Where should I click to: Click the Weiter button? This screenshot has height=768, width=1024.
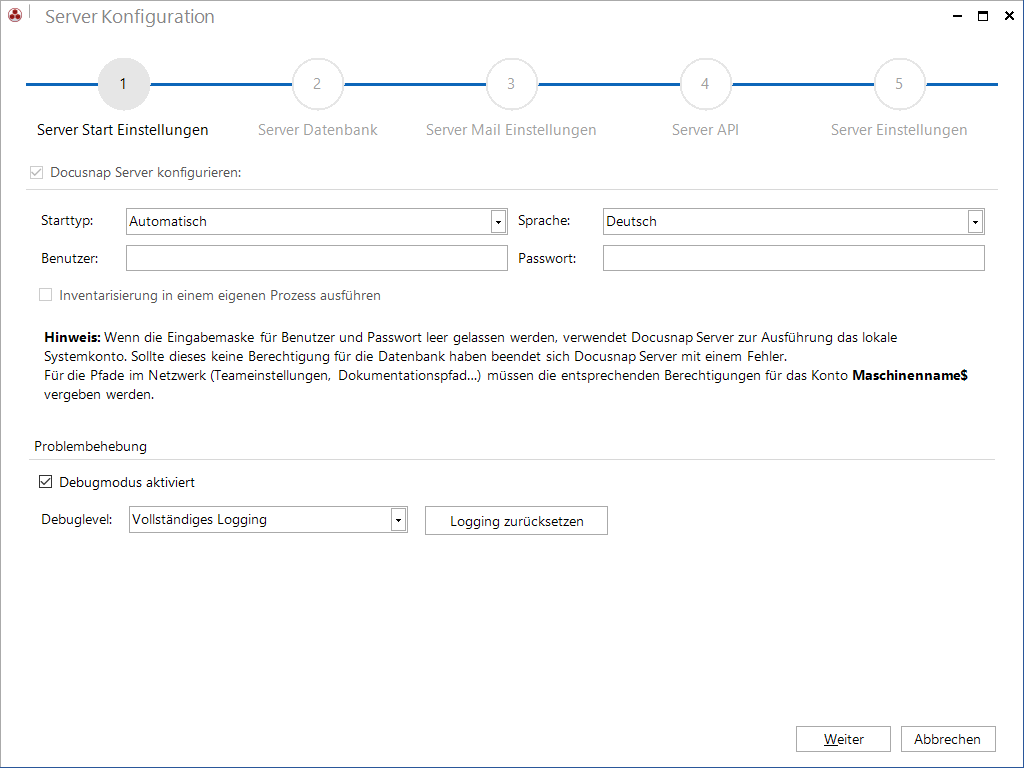[x=843, y=739]
